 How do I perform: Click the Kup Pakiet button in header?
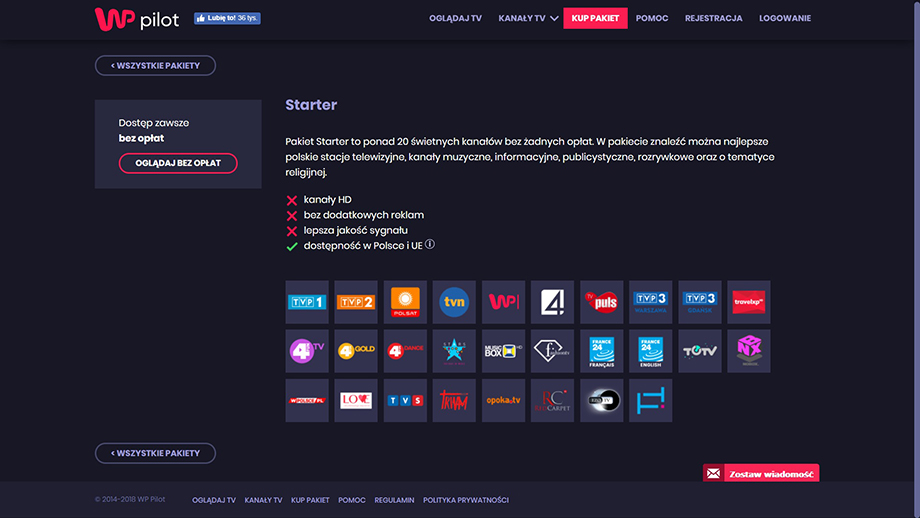595,18
